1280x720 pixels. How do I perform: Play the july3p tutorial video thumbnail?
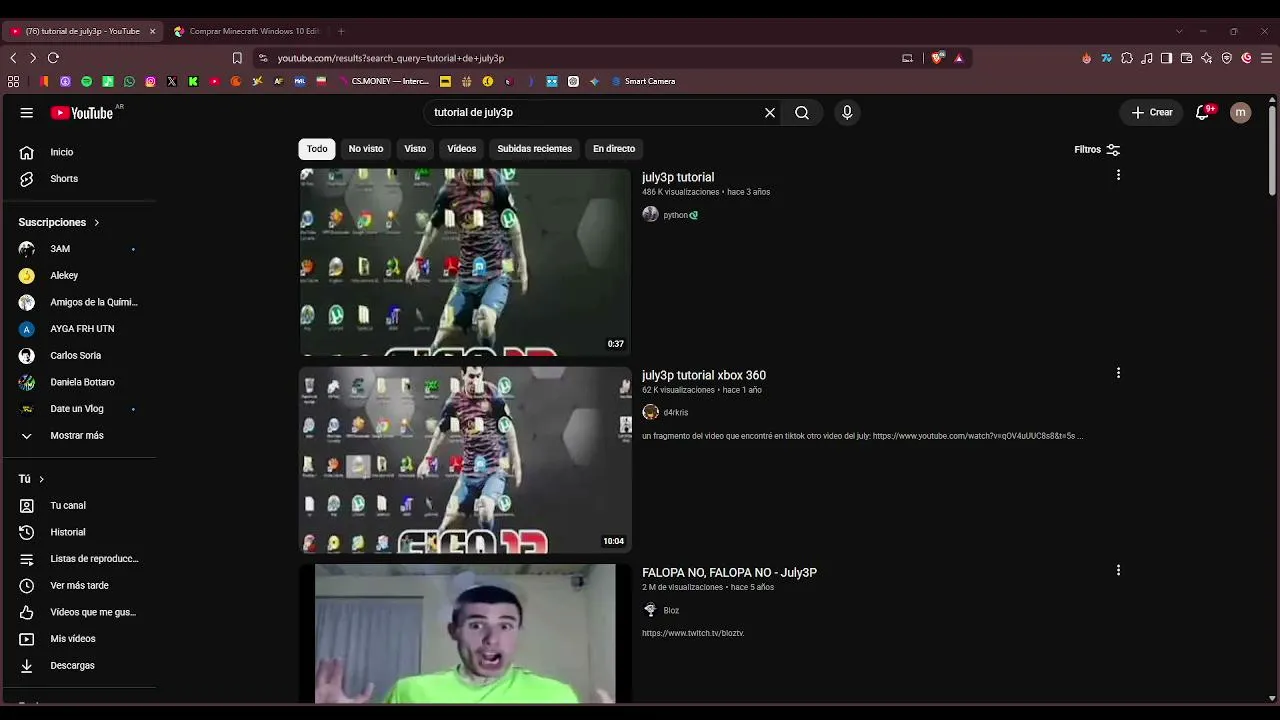click(x=465, y=262)
